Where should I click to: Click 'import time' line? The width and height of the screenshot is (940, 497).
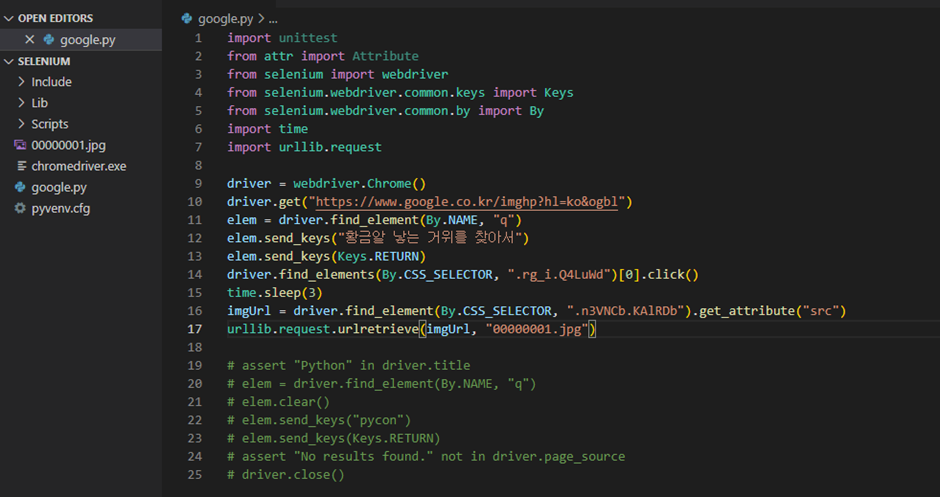point(267,129)
